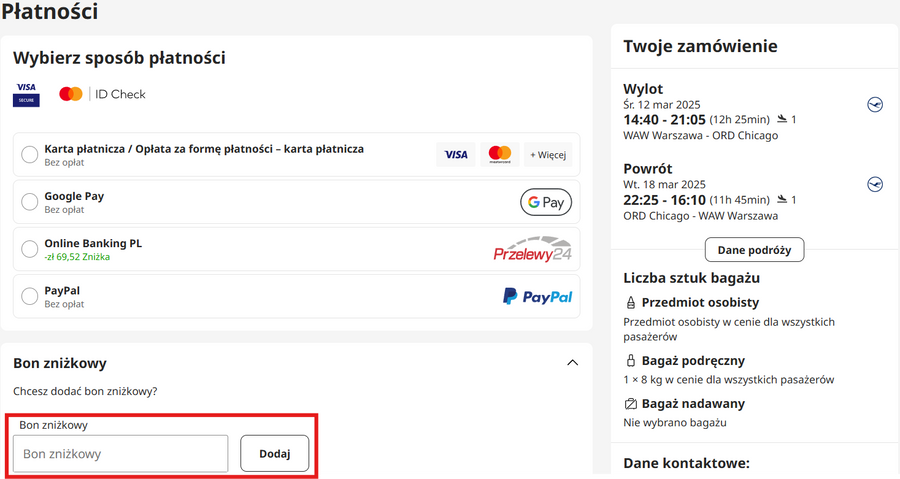The width and height of the screenshot is (900, 479).
Task: Show more card types with Więcej
Action: click(548, 154)
